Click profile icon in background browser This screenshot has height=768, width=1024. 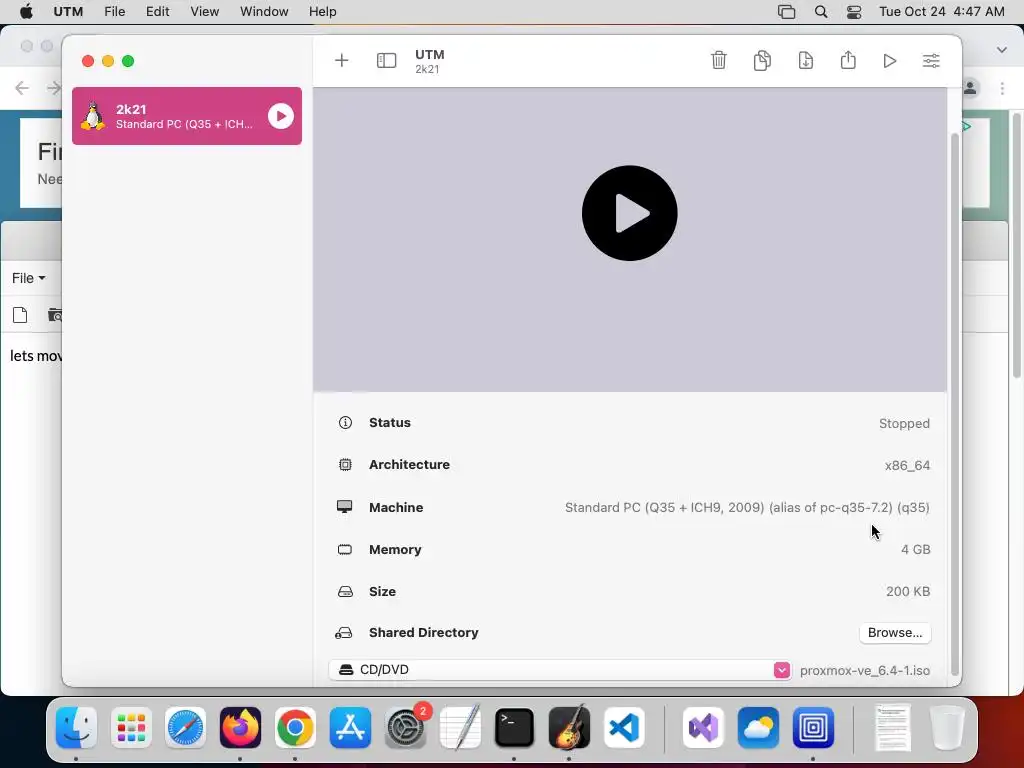970,88
